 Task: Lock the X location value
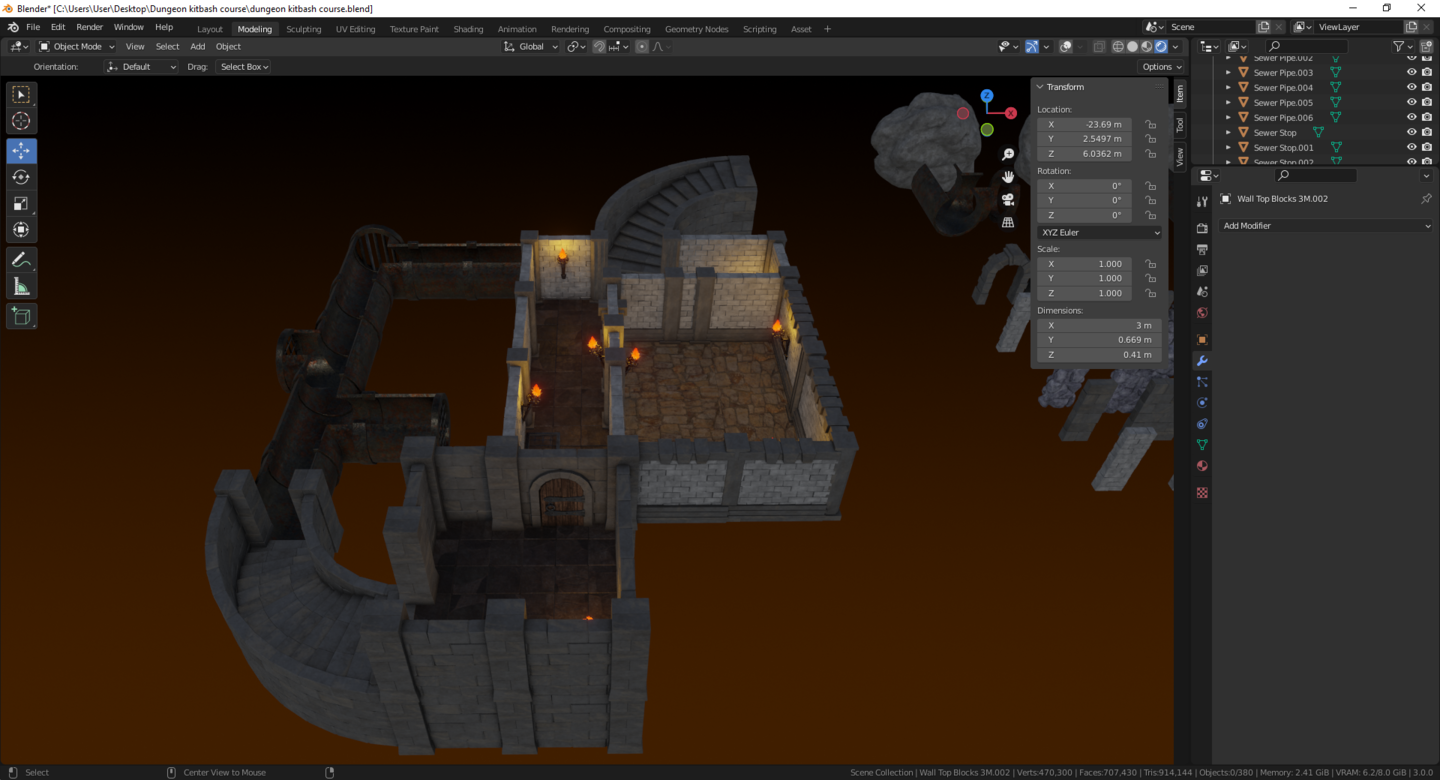pos(1151,124)
